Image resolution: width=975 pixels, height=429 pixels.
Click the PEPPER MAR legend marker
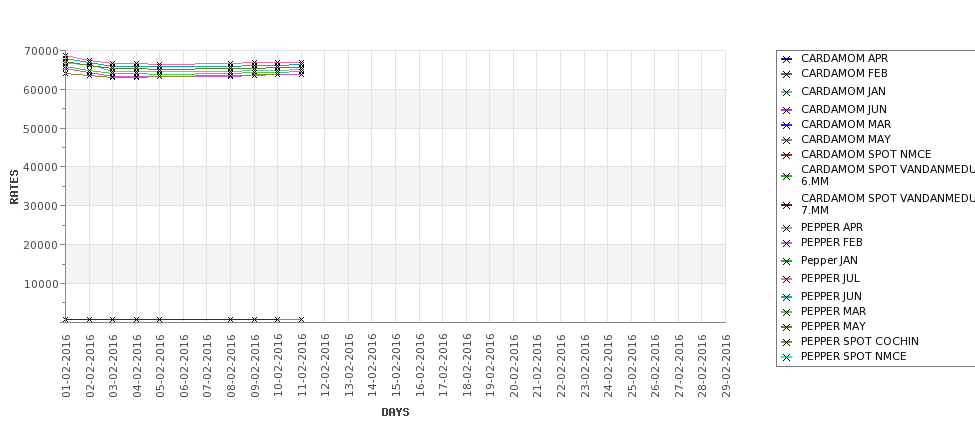pyautogui.click(x=786, y=312)
